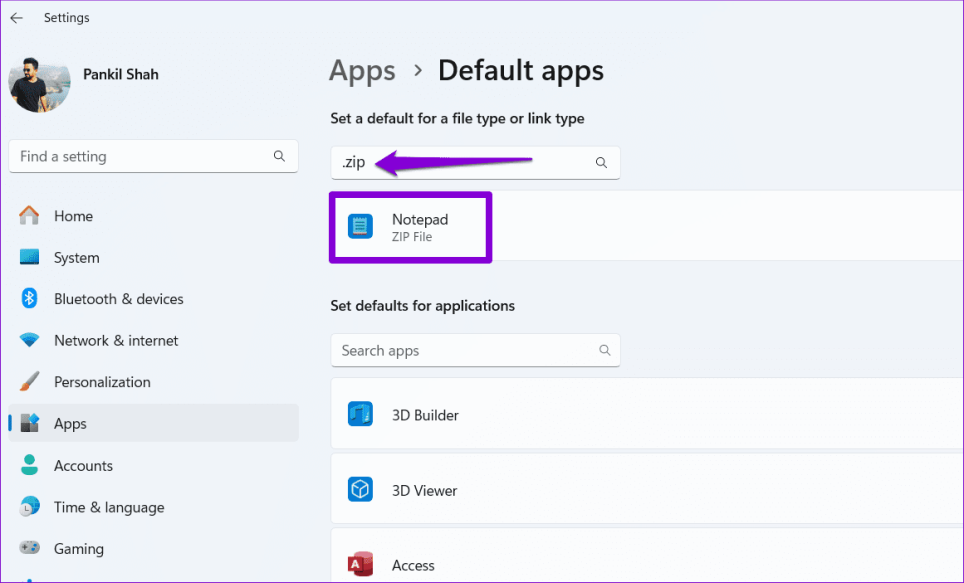Screen dimensions: 964x583
Task: Select the Gaming controller icon
Action: 27,548
